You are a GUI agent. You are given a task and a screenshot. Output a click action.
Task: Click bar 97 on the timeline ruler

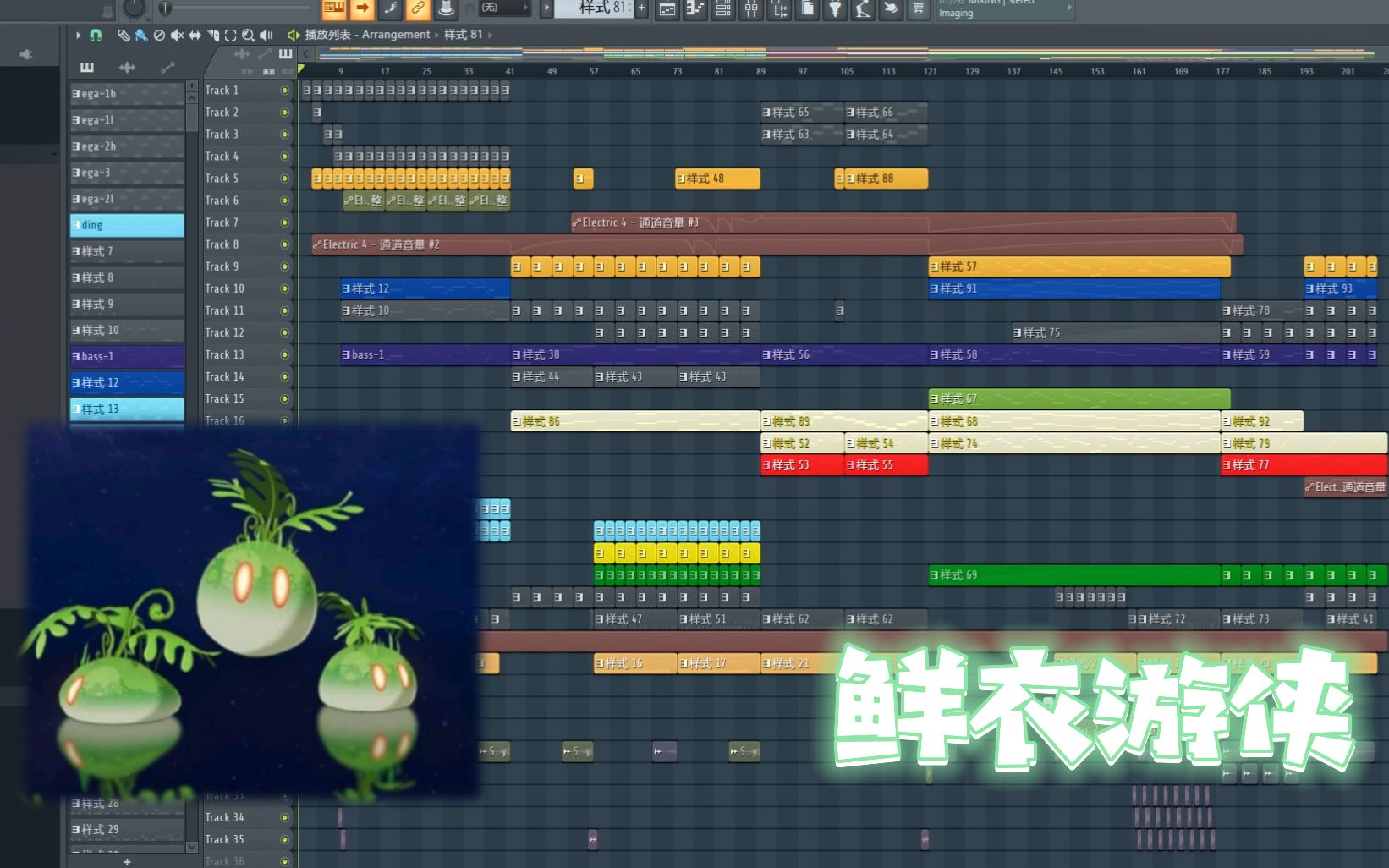pyautogui.click(x=802, y=72)
